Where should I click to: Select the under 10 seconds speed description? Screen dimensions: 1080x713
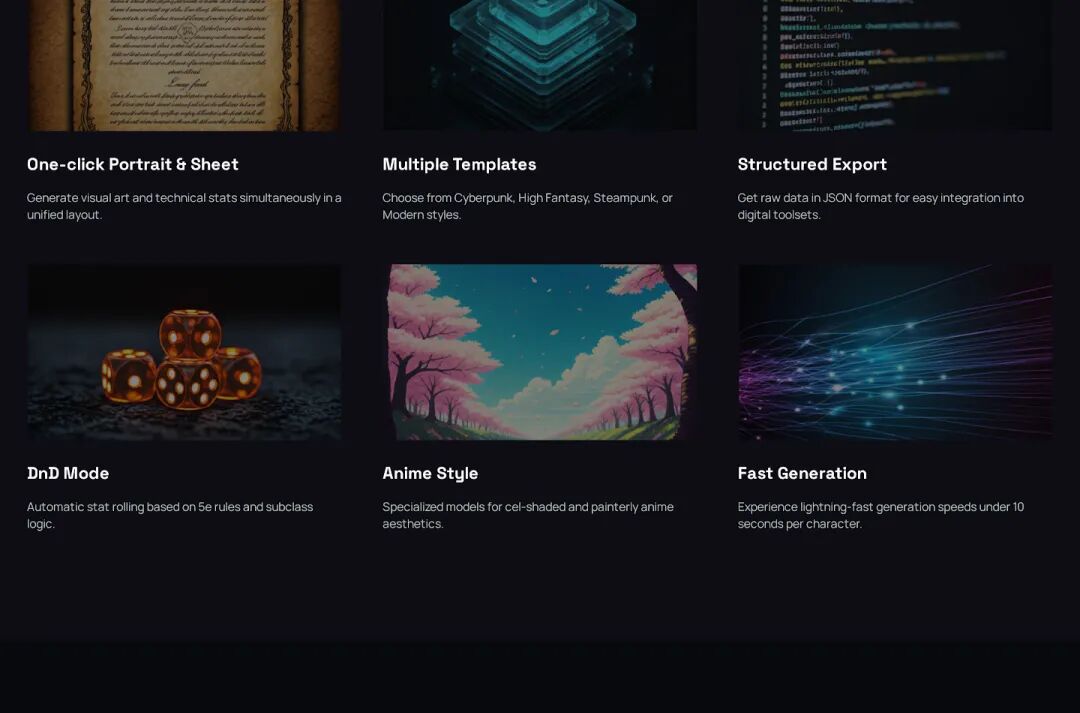coord(881,515)
